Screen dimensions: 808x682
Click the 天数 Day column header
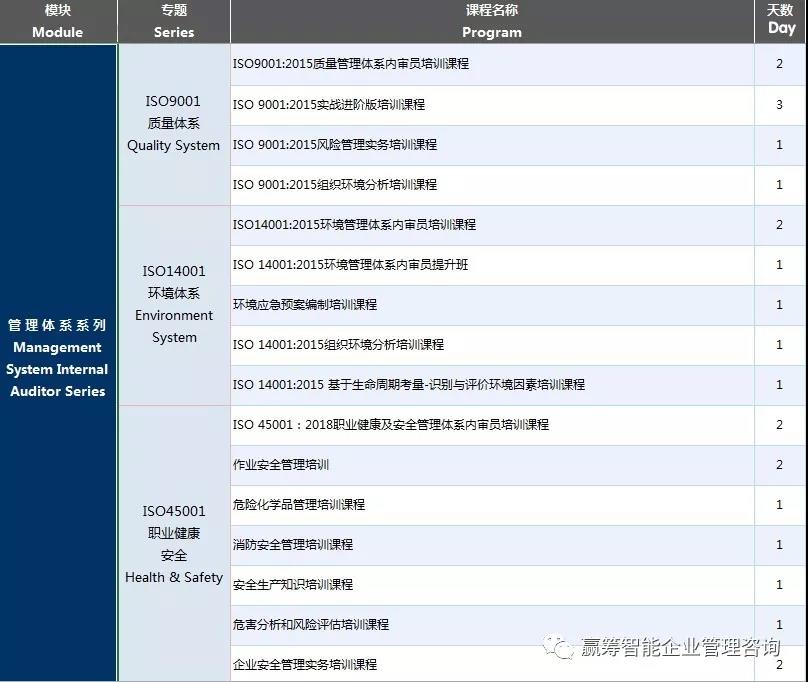click(x=780, y=21)
